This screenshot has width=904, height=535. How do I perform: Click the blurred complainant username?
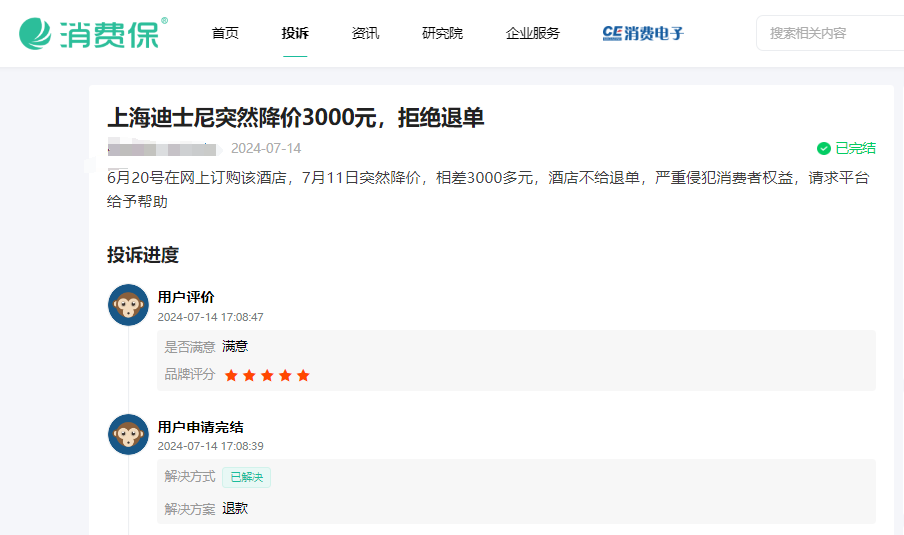click(163, 149)
